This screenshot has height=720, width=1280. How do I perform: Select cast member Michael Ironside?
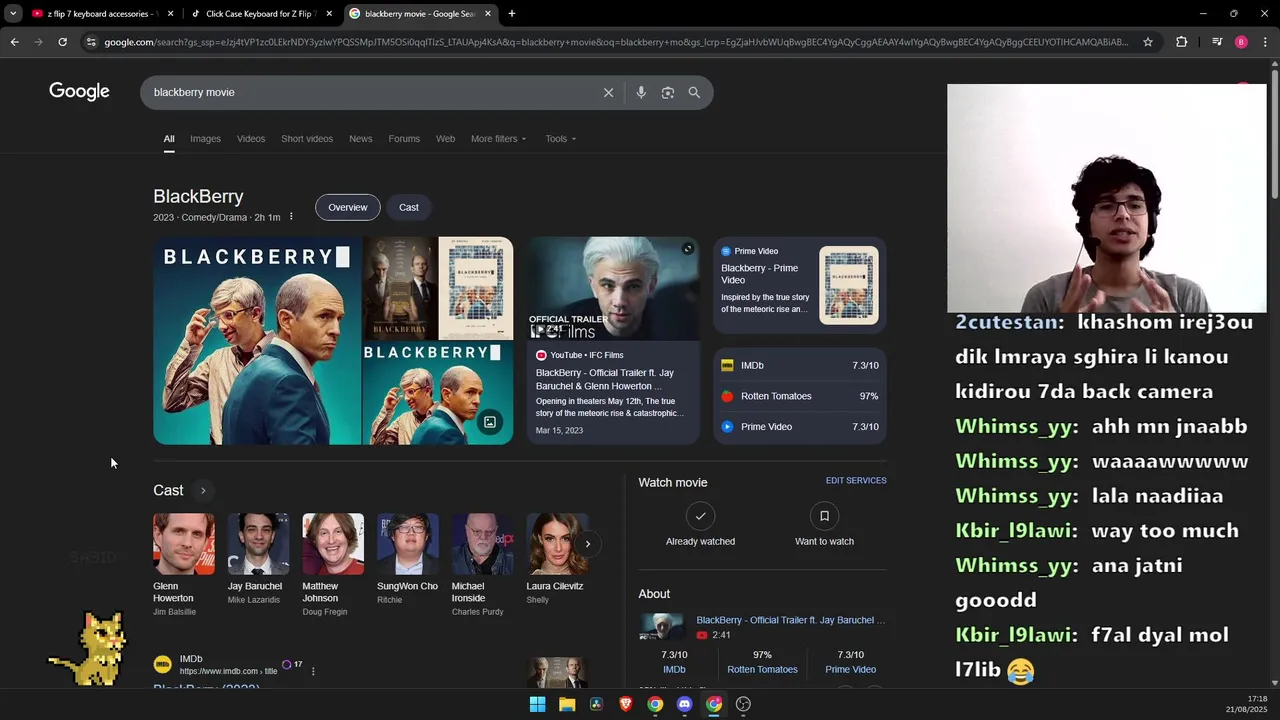click(x=482, y=564)
